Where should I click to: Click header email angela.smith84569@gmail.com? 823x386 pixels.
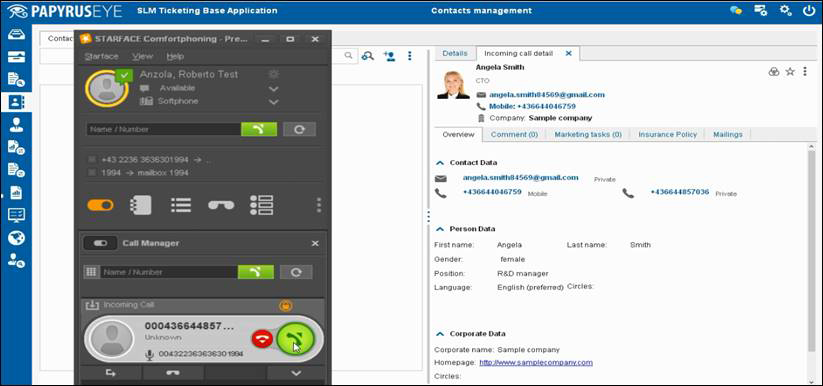coord(547,95)
